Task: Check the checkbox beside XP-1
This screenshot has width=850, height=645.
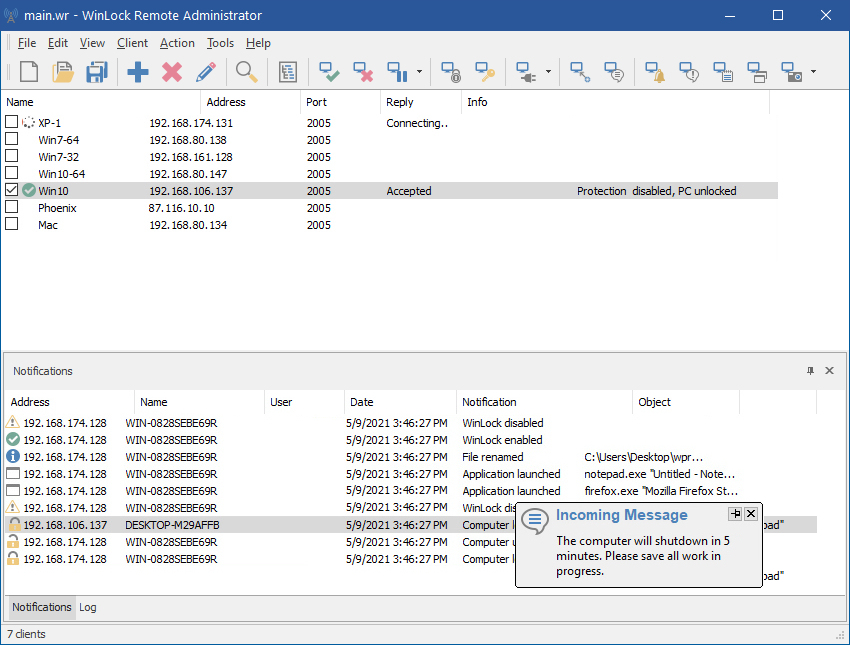Action: 12,122
